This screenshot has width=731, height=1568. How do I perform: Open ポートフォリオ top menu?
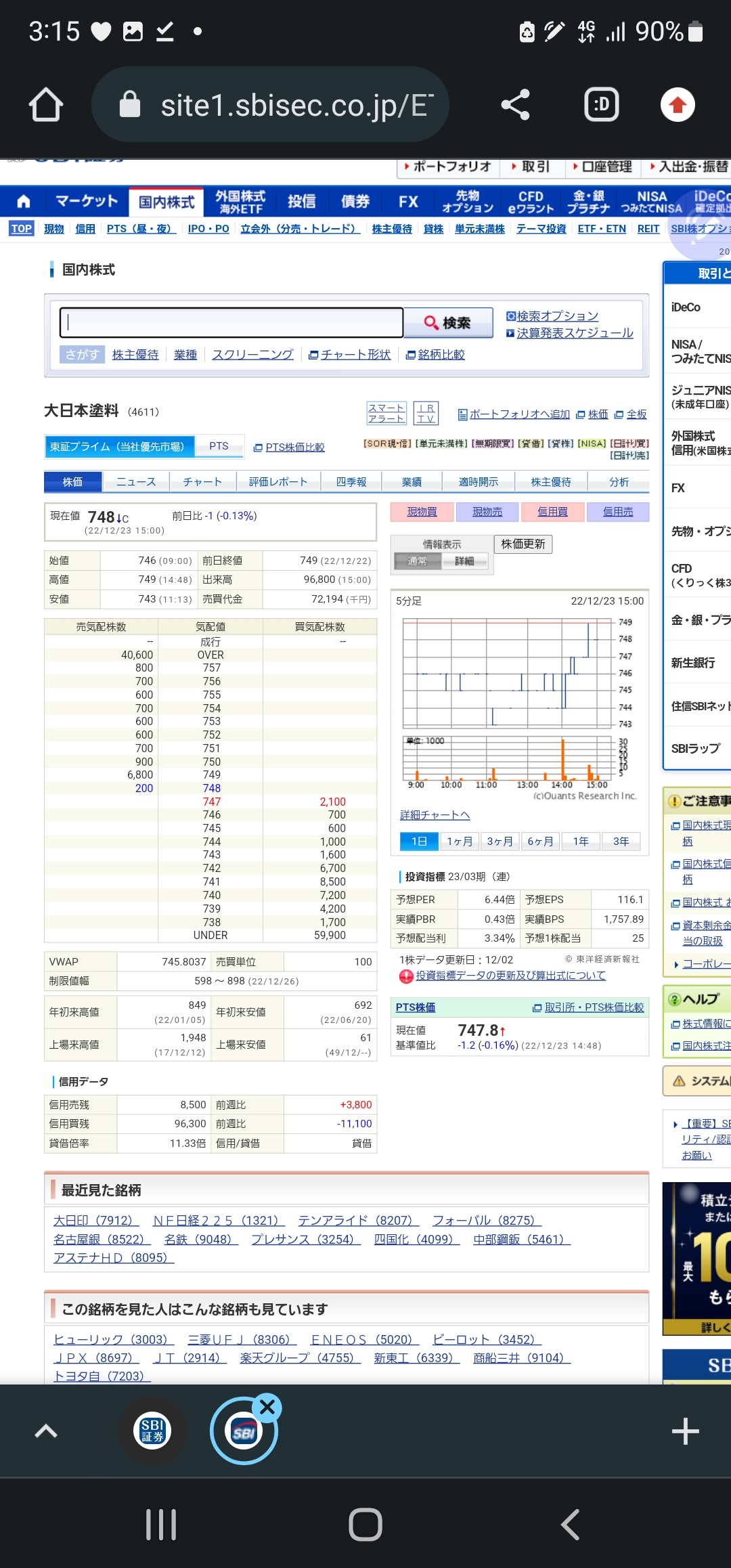[x=447, y=167]
